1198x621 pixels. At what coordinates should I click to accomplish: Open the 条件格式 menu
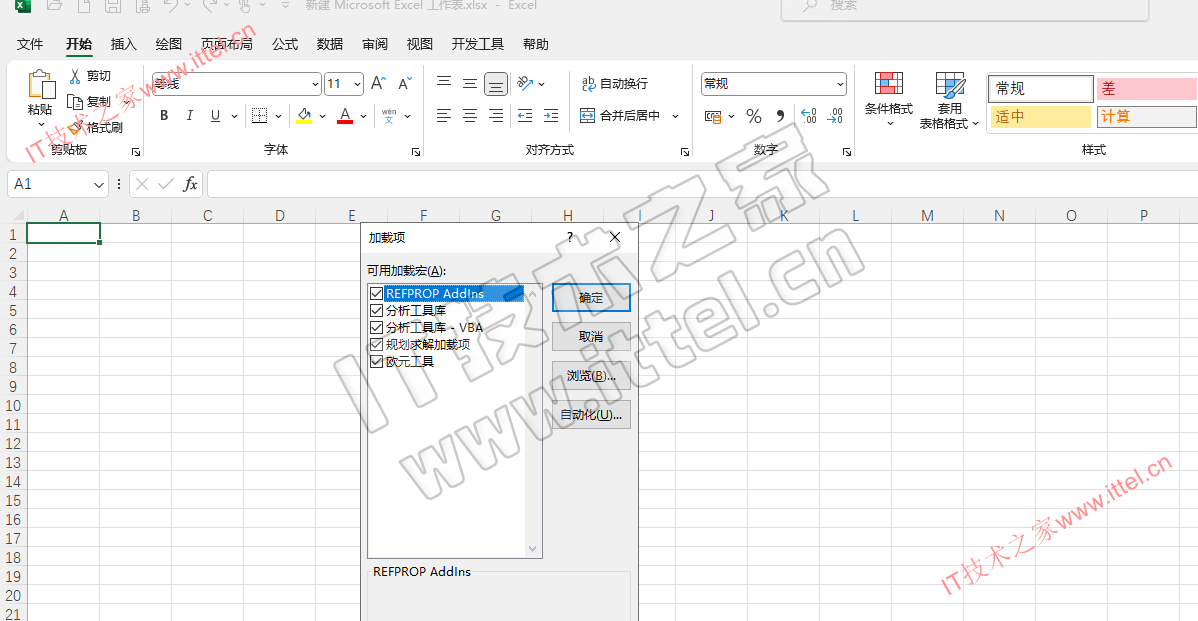[x=889, y=99]
